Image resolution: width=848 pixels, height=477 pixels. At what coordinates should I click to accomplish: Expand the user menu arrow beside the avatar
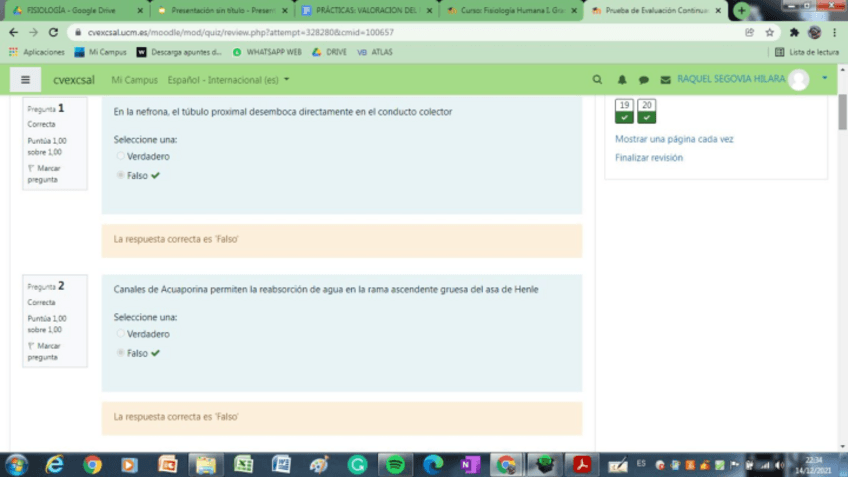[x=825, y=78]
